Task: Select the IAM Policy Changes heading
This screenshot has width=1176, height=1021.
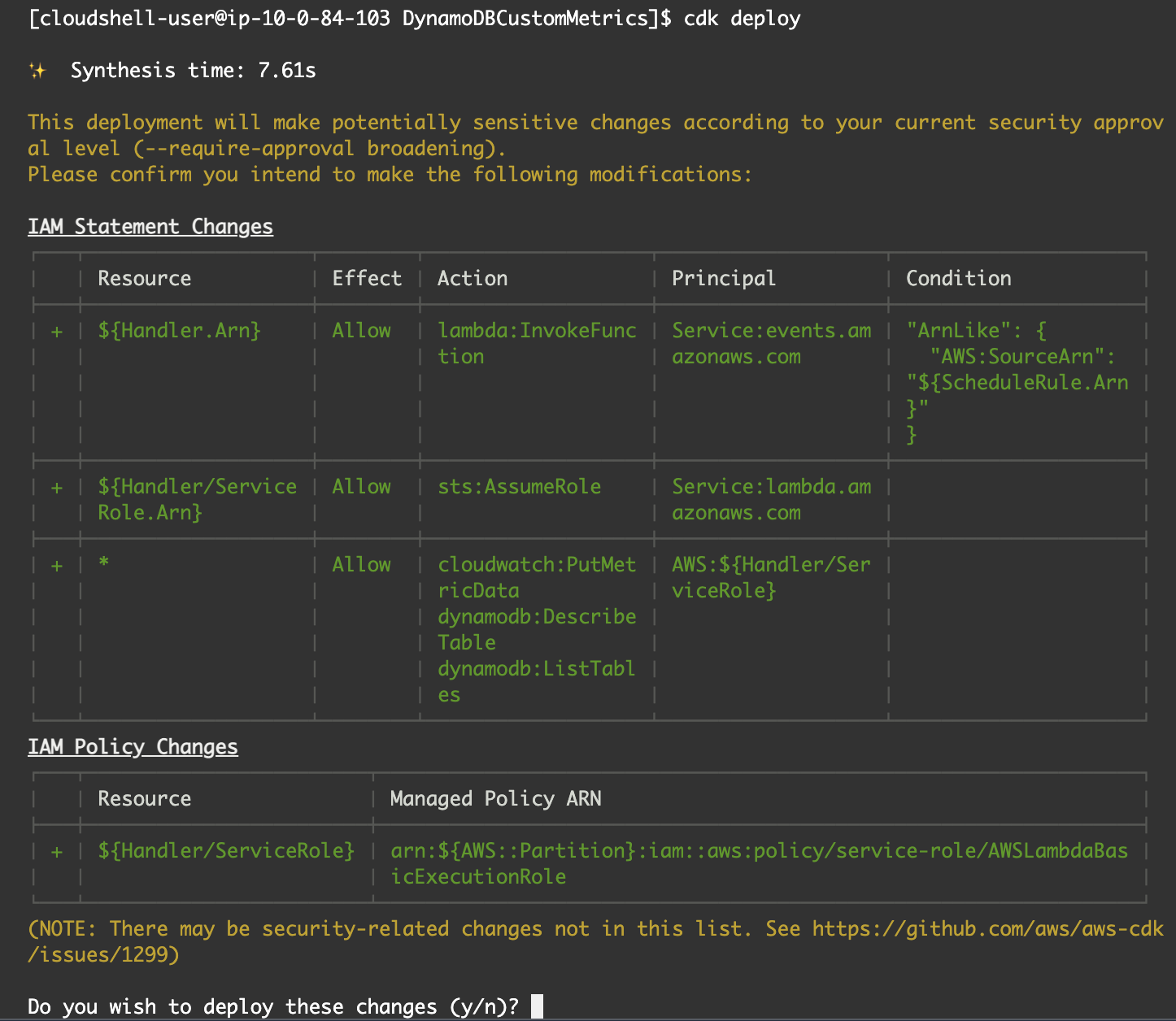Action: pos(133,746)
